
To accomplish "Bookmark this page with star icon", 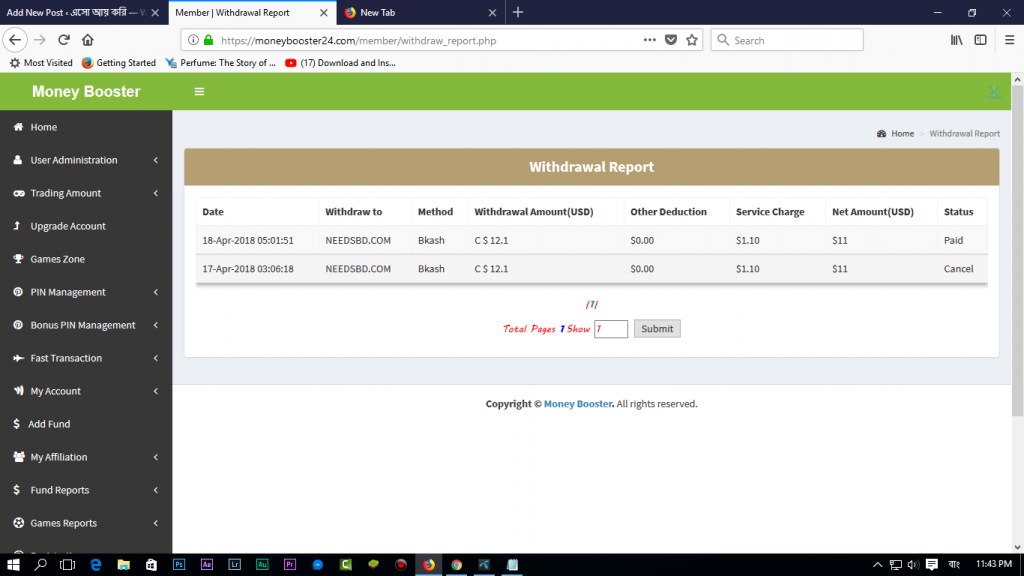I will [x=692, y=40].
